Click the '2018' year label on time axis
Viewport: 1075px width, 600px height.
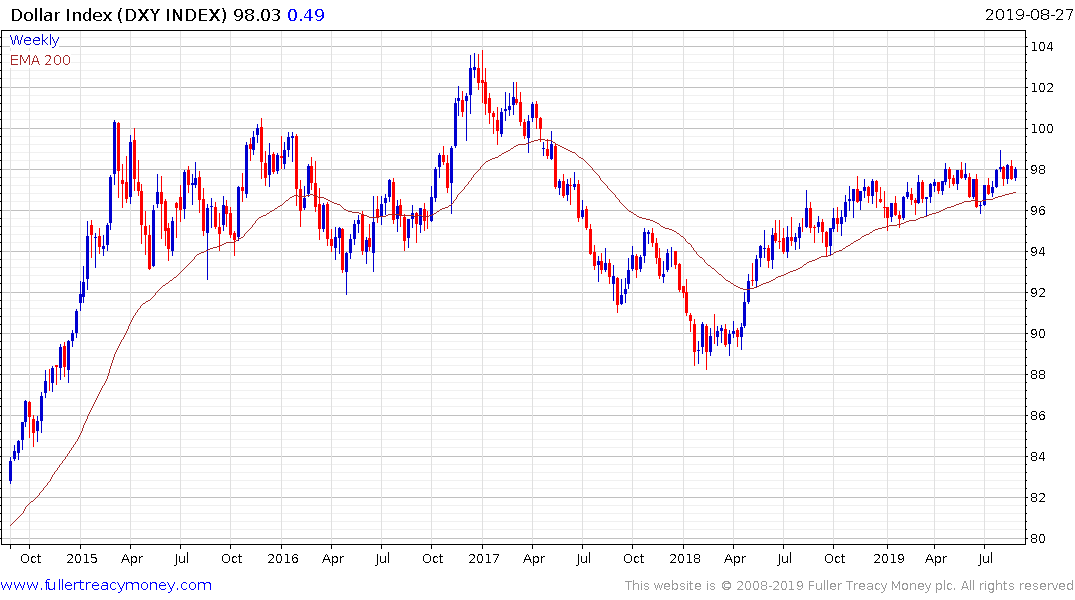coord(685,559)
